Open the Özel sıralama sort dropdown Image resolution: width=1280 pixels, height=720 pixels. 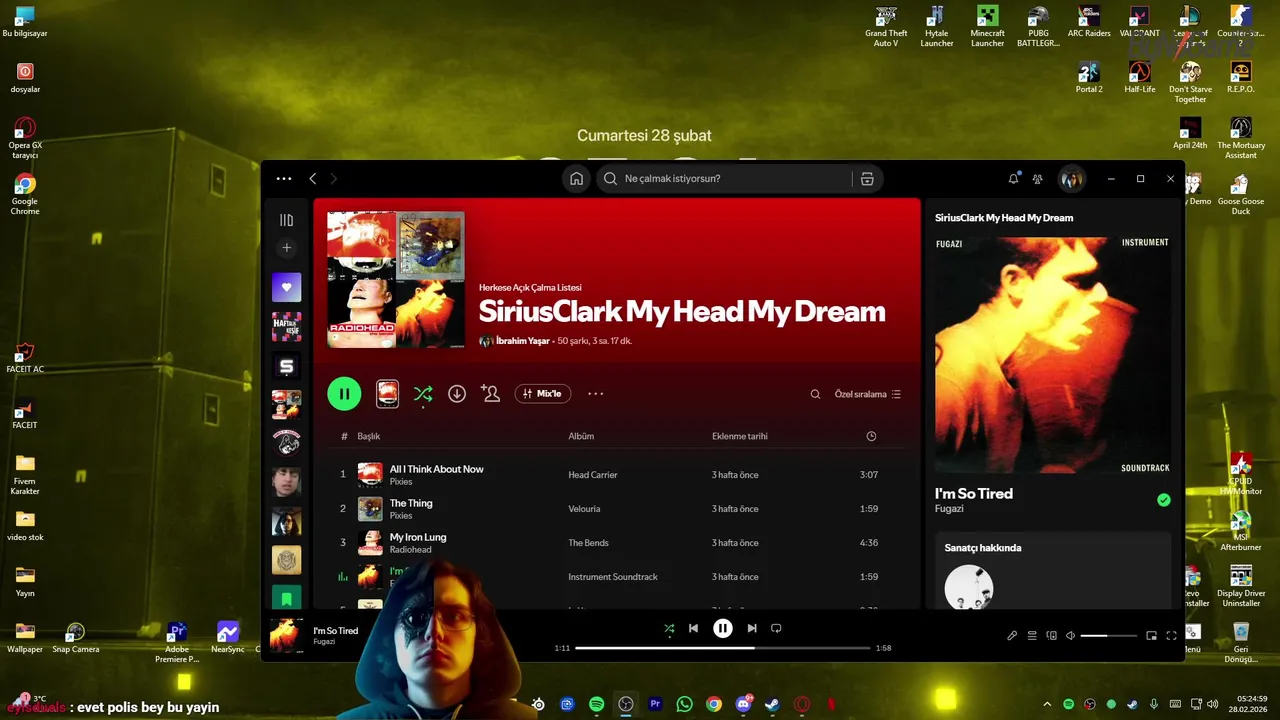pyautogui.click(x=868, y=394)
